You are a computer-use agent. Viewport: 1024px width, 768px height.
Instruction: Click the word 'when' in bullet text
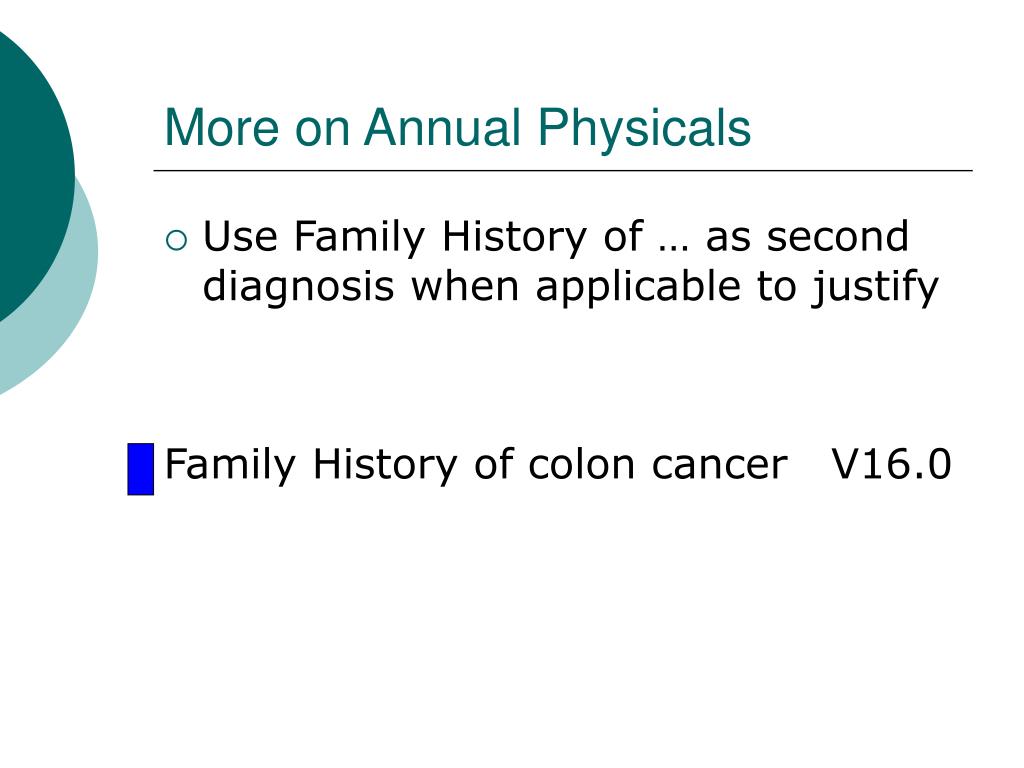(464, 286)
